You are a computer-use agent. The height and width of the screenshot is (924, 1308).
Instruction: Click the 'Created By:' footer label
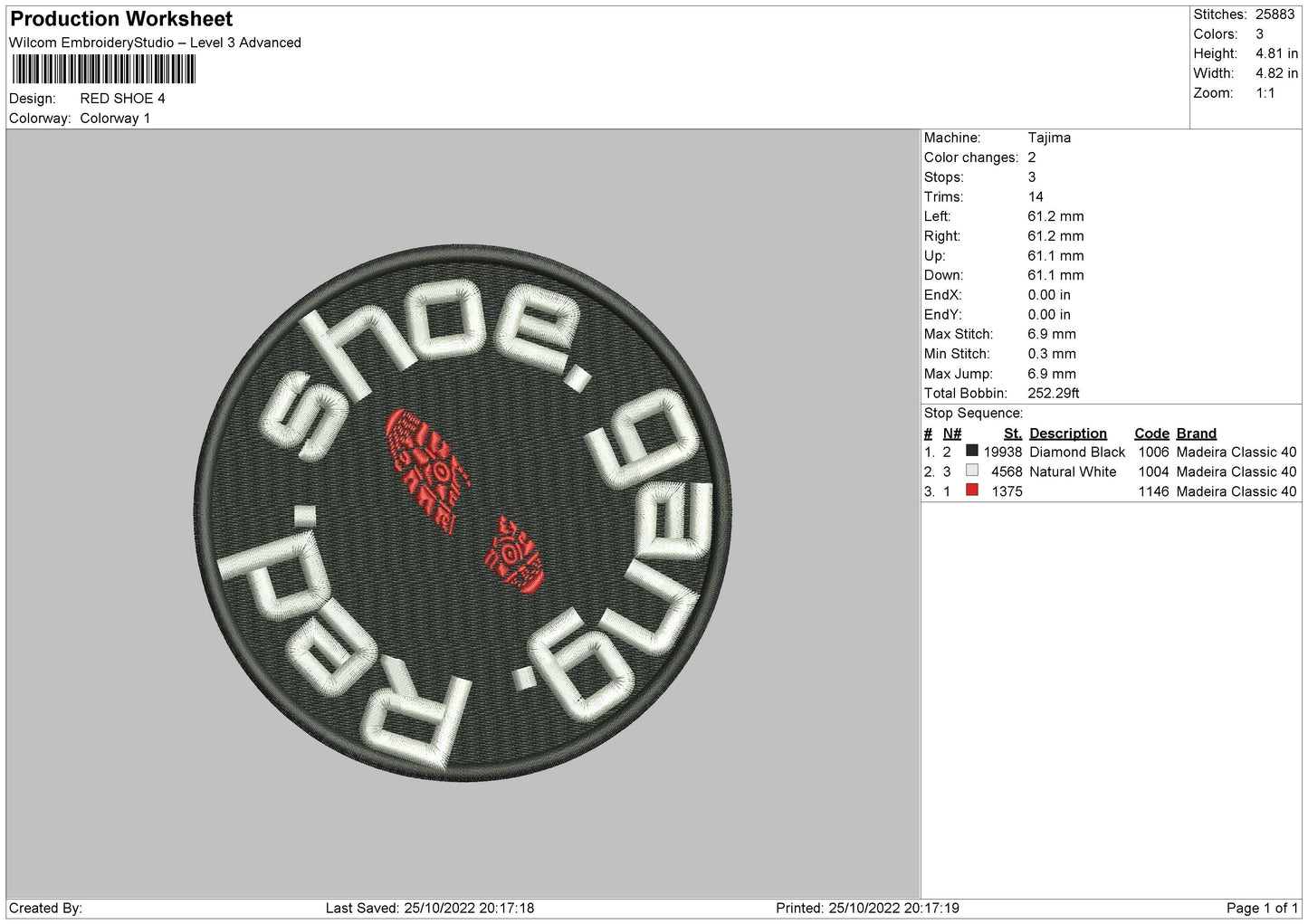click(x=45, y=909)
